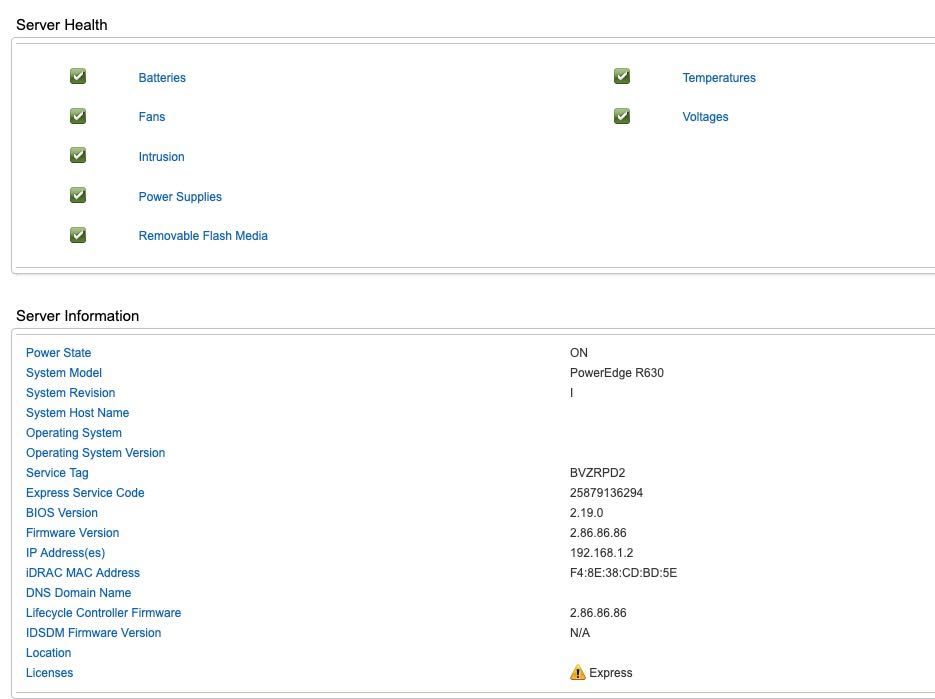935x699 pixels.
Task: View the Temperatures health details
Action: pos(719,78)
